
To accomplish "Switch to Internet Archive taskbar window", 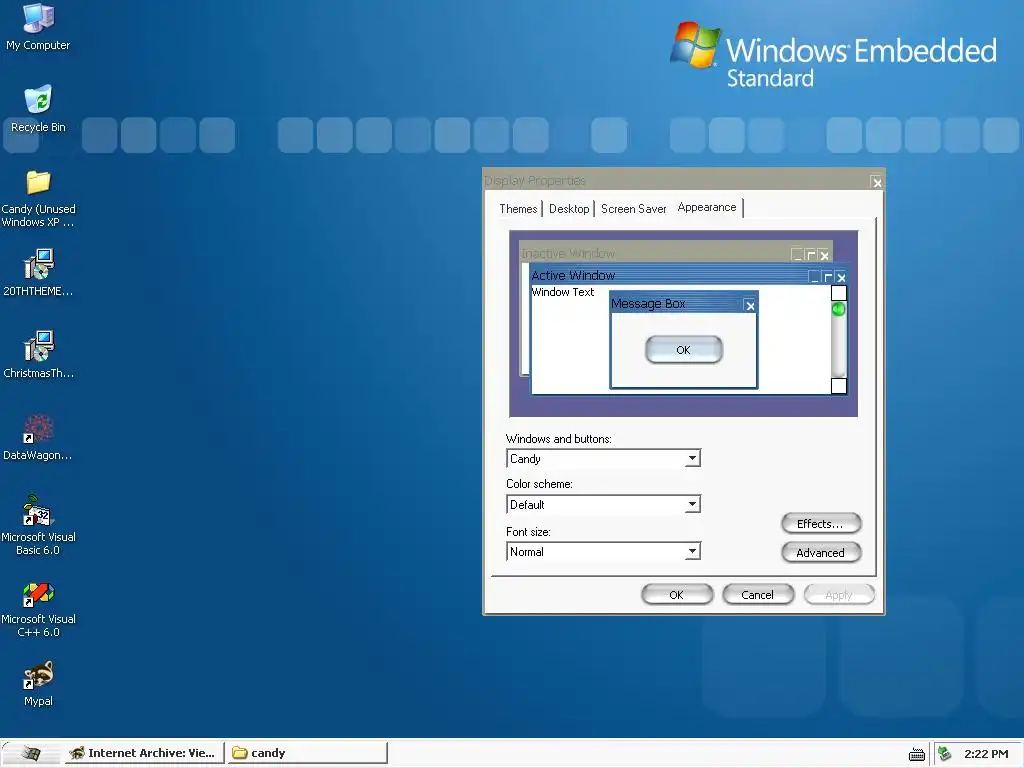I will 143,753.
